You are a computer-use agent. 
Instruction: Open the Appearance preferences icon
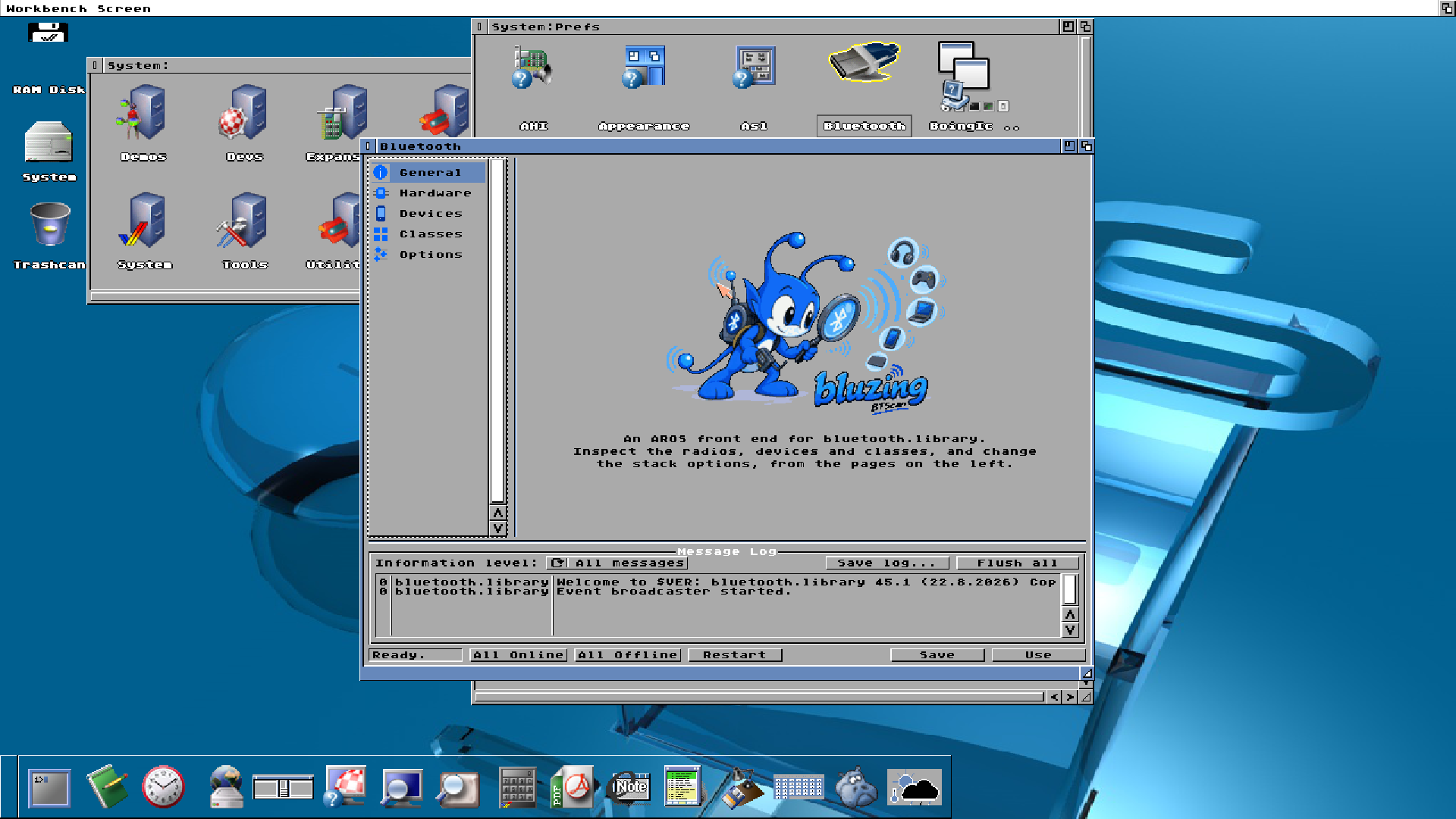pos(644,68)
